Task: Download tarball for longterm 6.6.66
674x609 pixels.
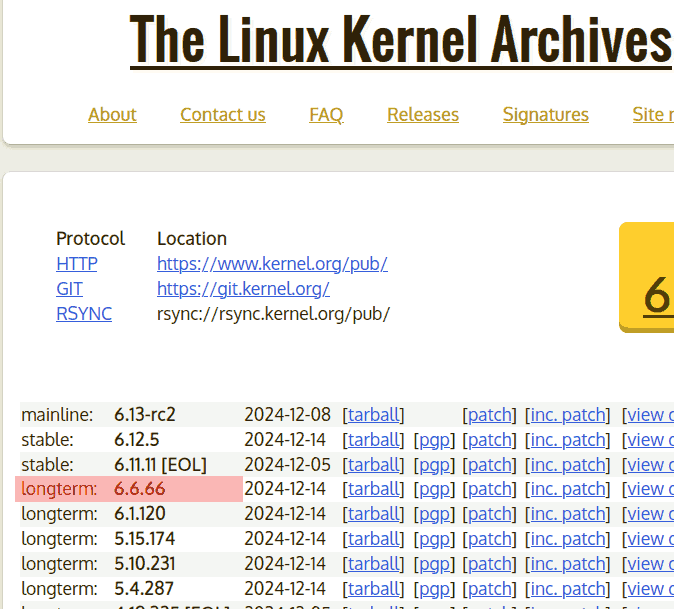Action: pyautogui.click(x=374, y=489)
